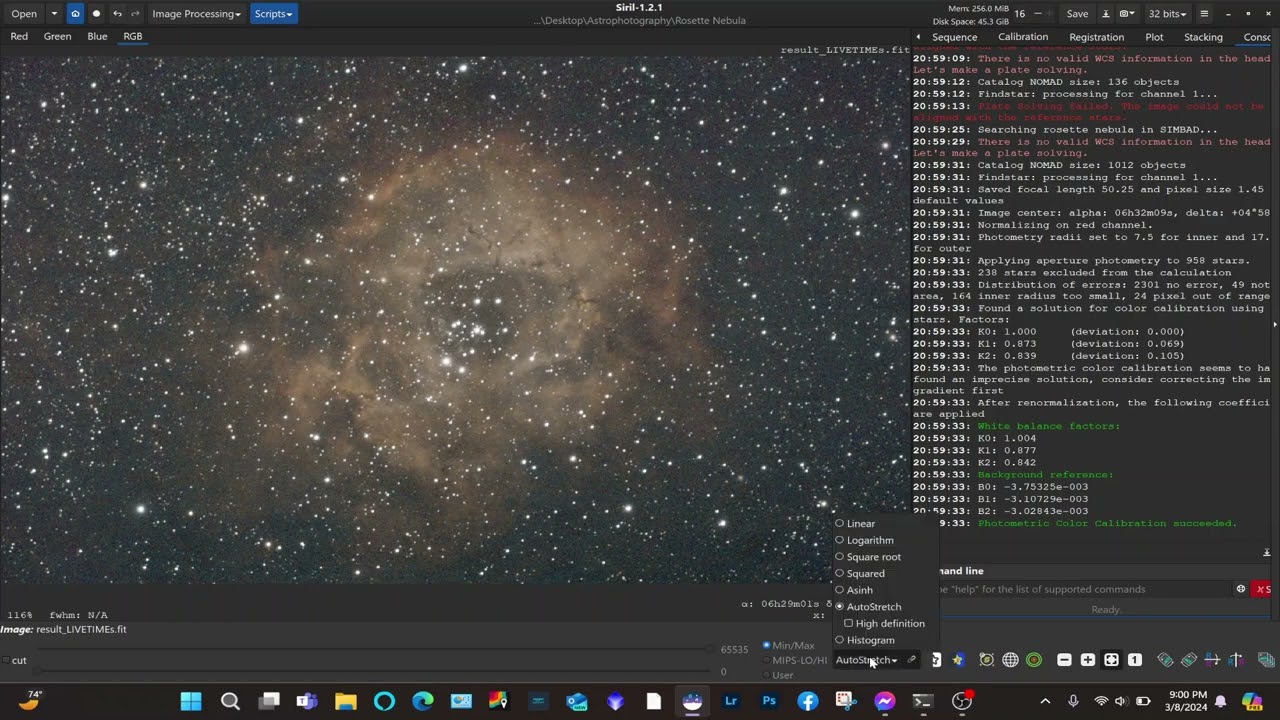
Task: Click the script gear icon beside command line
Action: pos(1241,589)
